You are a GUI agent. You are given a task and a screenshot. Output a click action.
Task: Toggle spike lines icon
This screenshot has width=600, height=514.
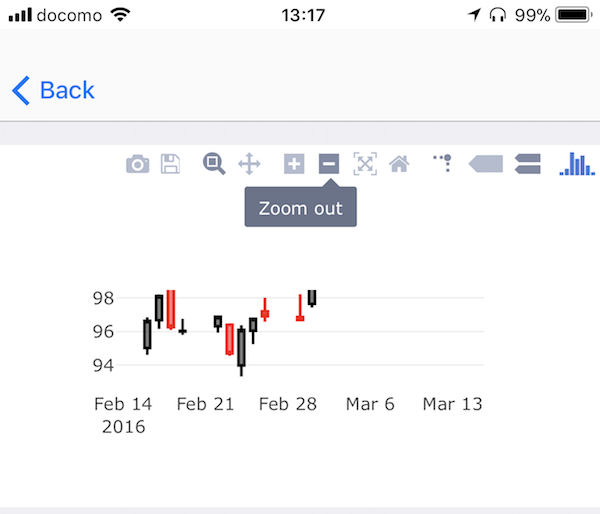click(443, 163)
